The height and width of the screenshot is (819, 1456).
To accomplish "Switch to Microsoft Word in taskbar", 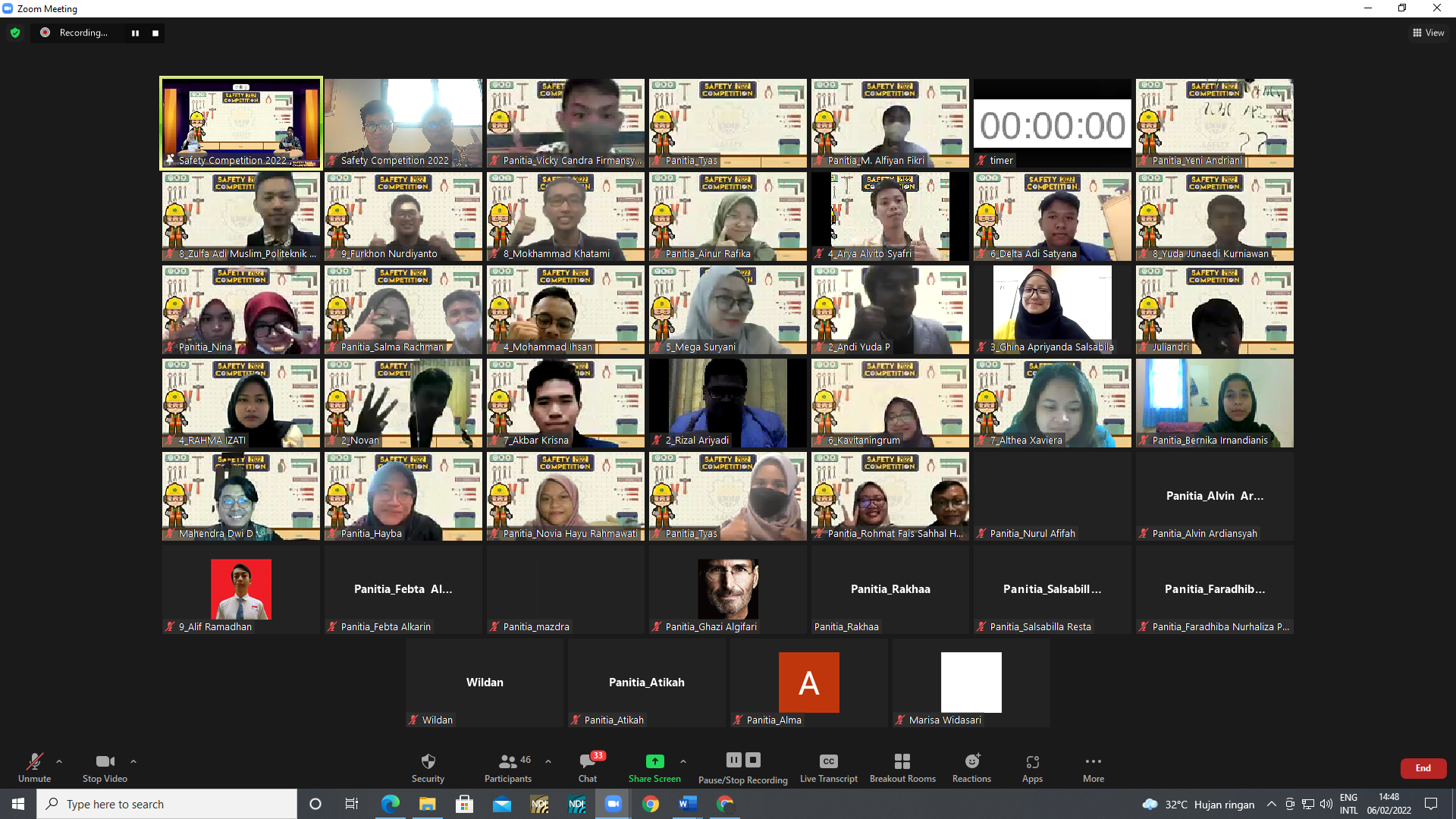I will click(687, 804).
